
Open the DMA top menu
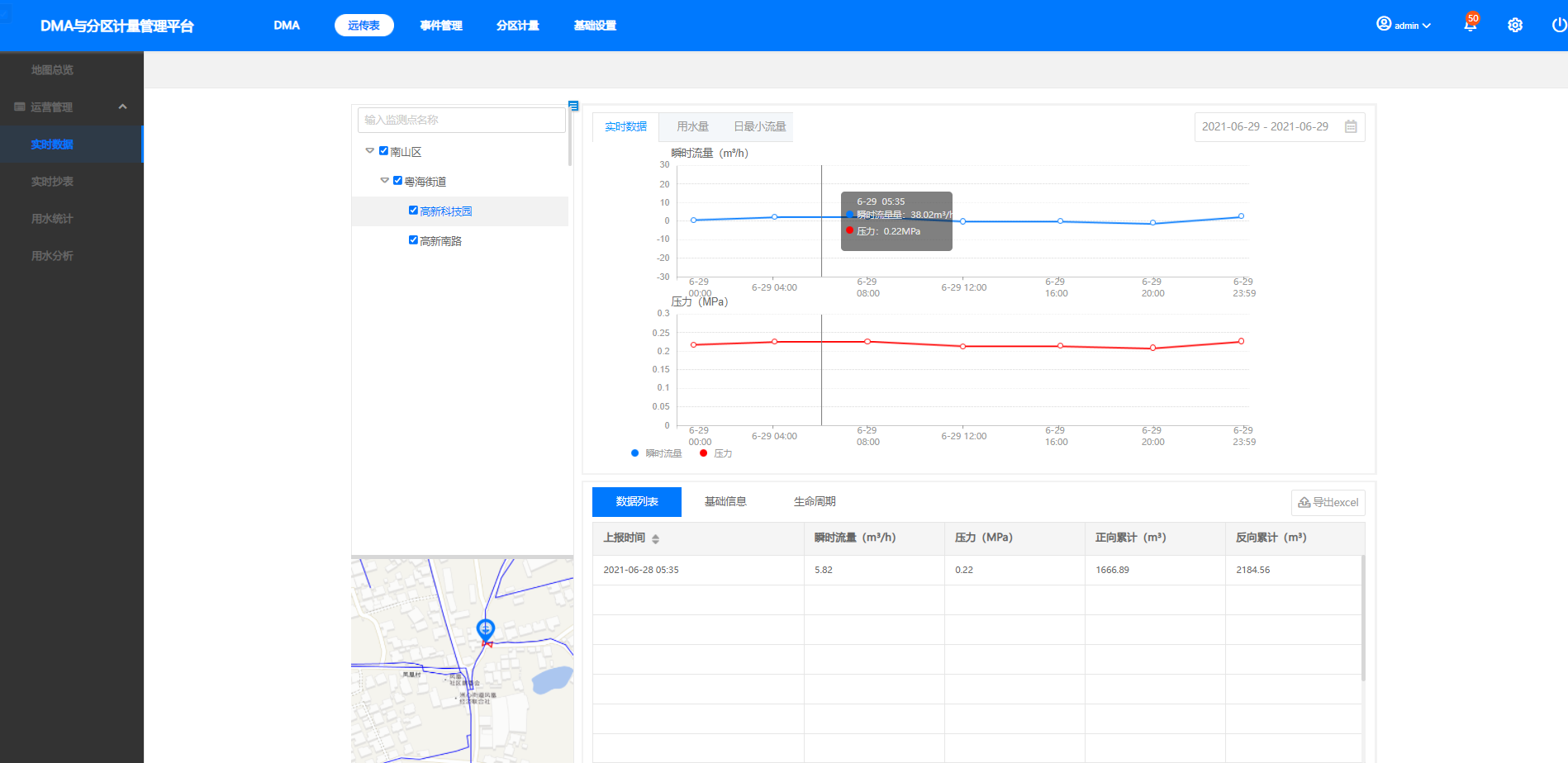point(287,26)
